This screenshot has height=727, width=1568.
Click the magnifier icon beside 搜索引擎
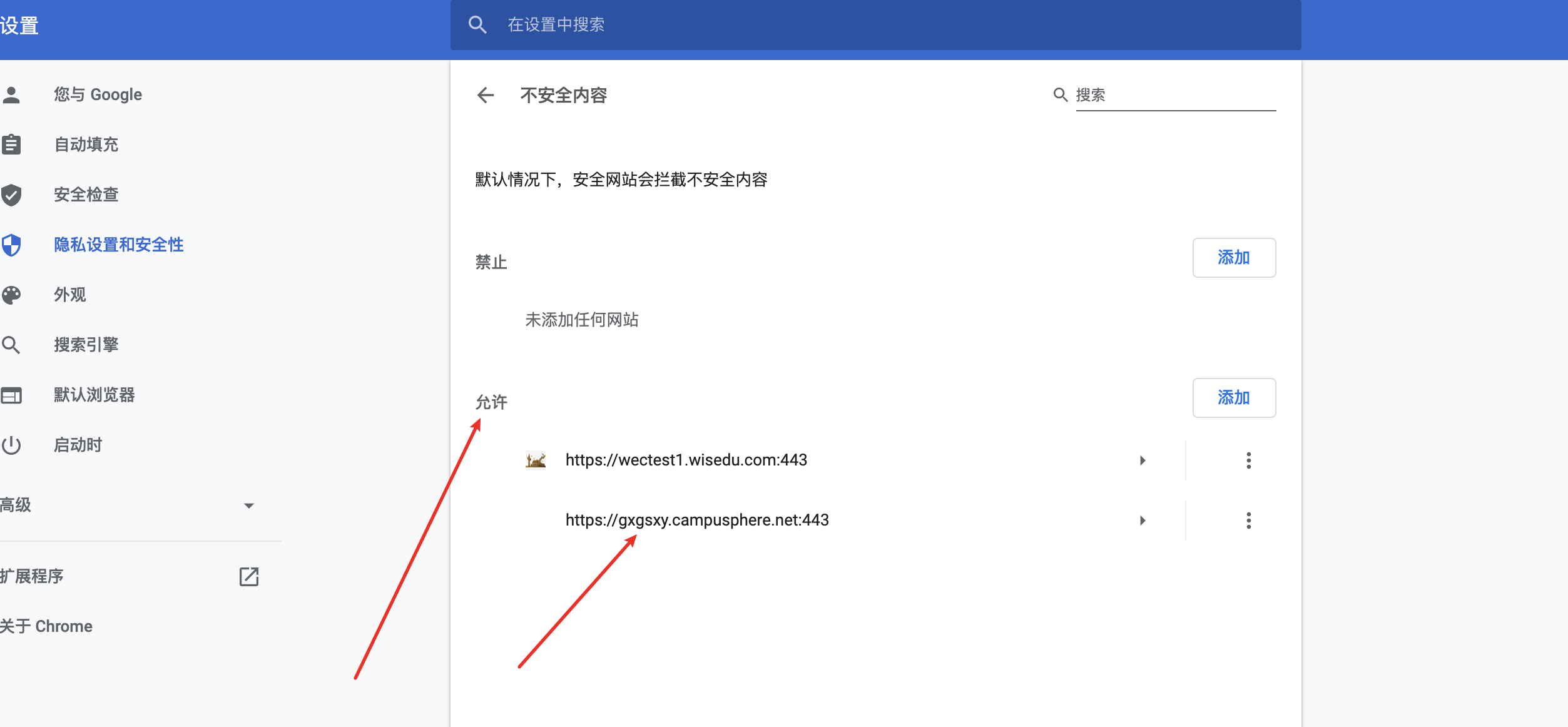tap(13, 345)
